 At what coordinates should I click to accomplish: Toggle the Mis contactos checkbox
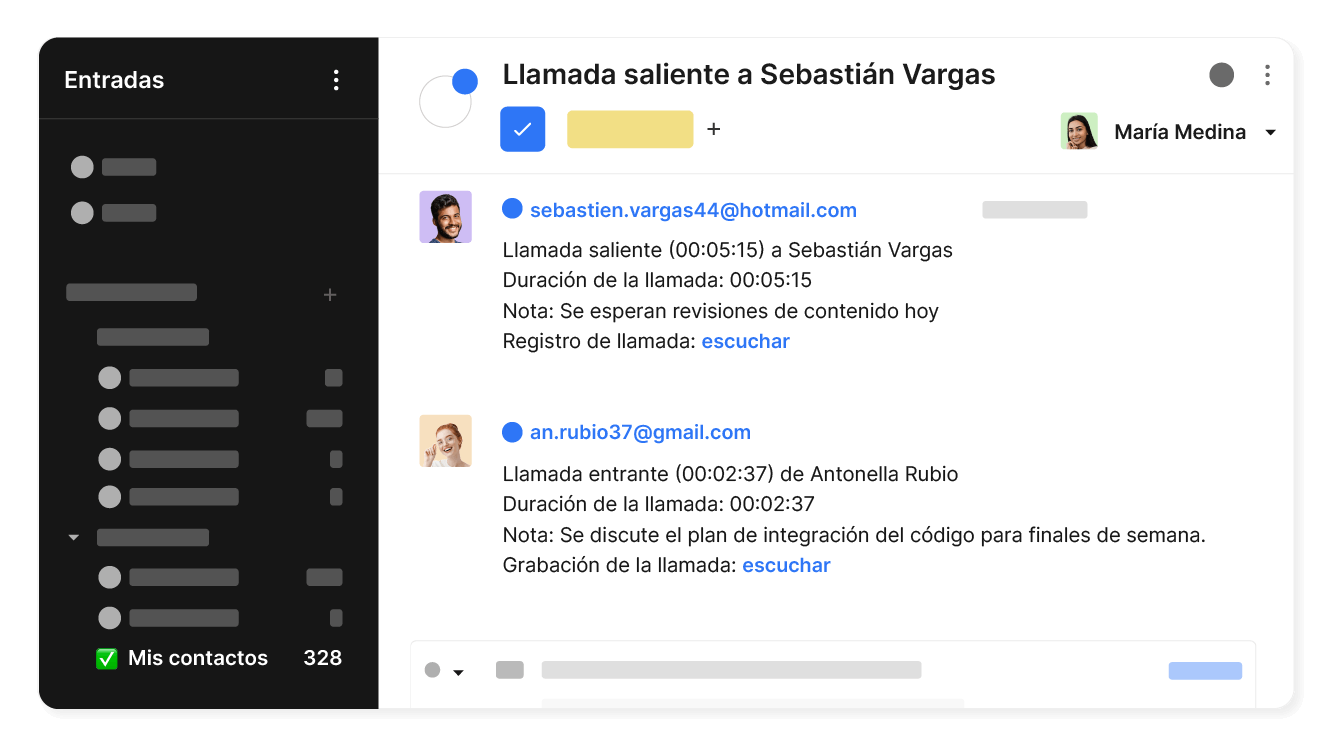pyautogui.click(x=107, y=657)
